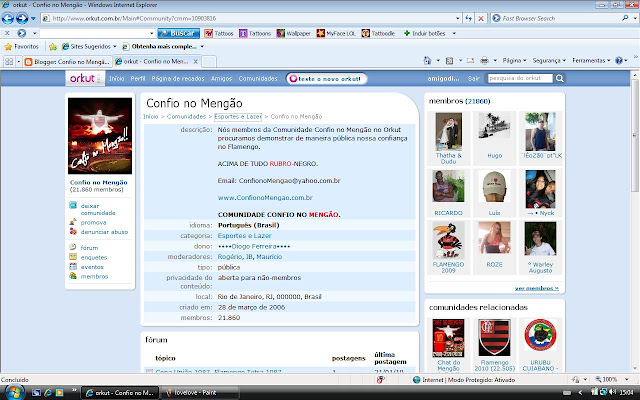Viewport: 640px width, 400px height.
Task: Open enquetes in community sidebar
Action: coord(93,258)
